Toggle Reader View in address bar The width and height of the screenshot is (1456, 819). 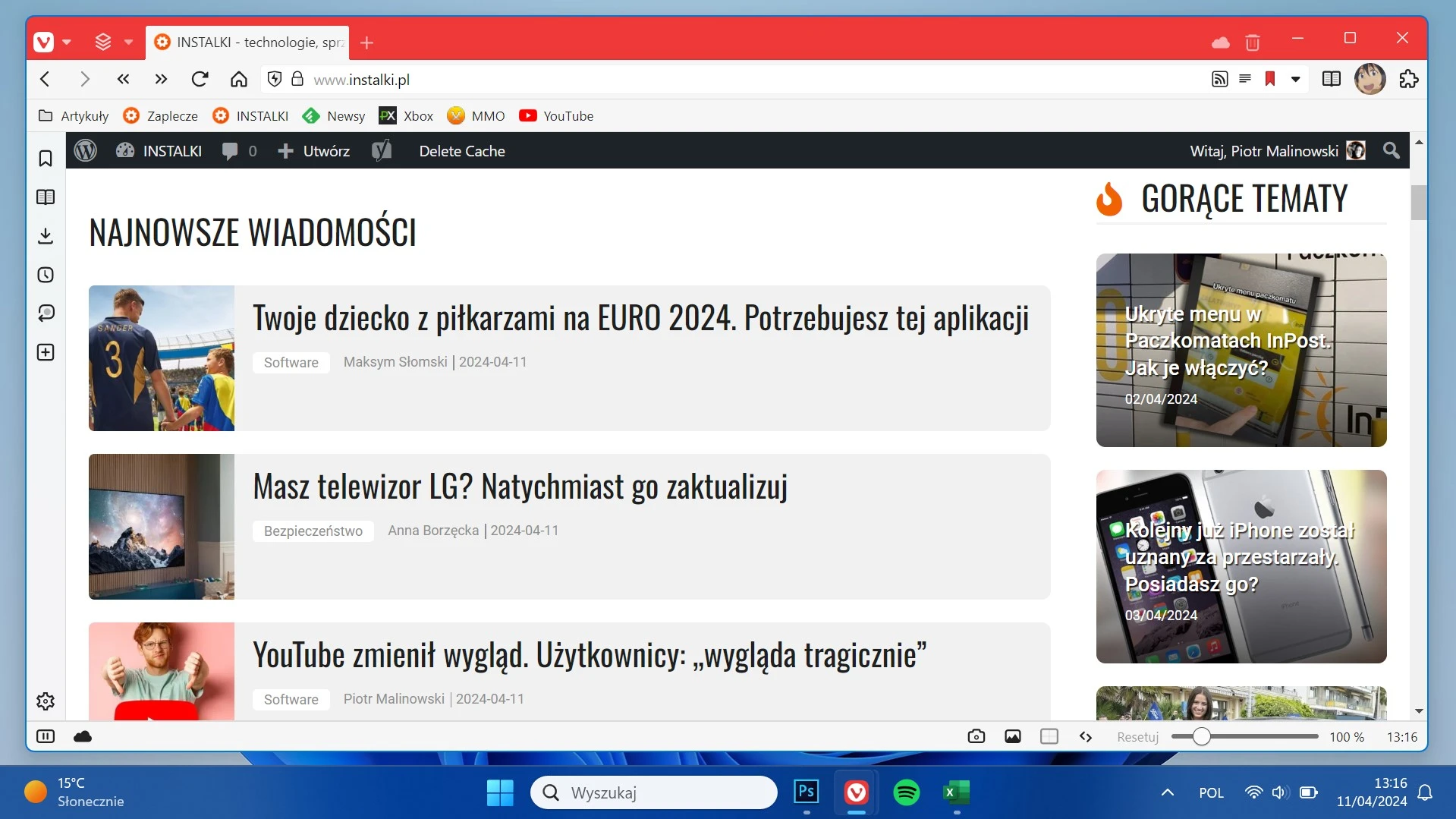coord(1244,79)
